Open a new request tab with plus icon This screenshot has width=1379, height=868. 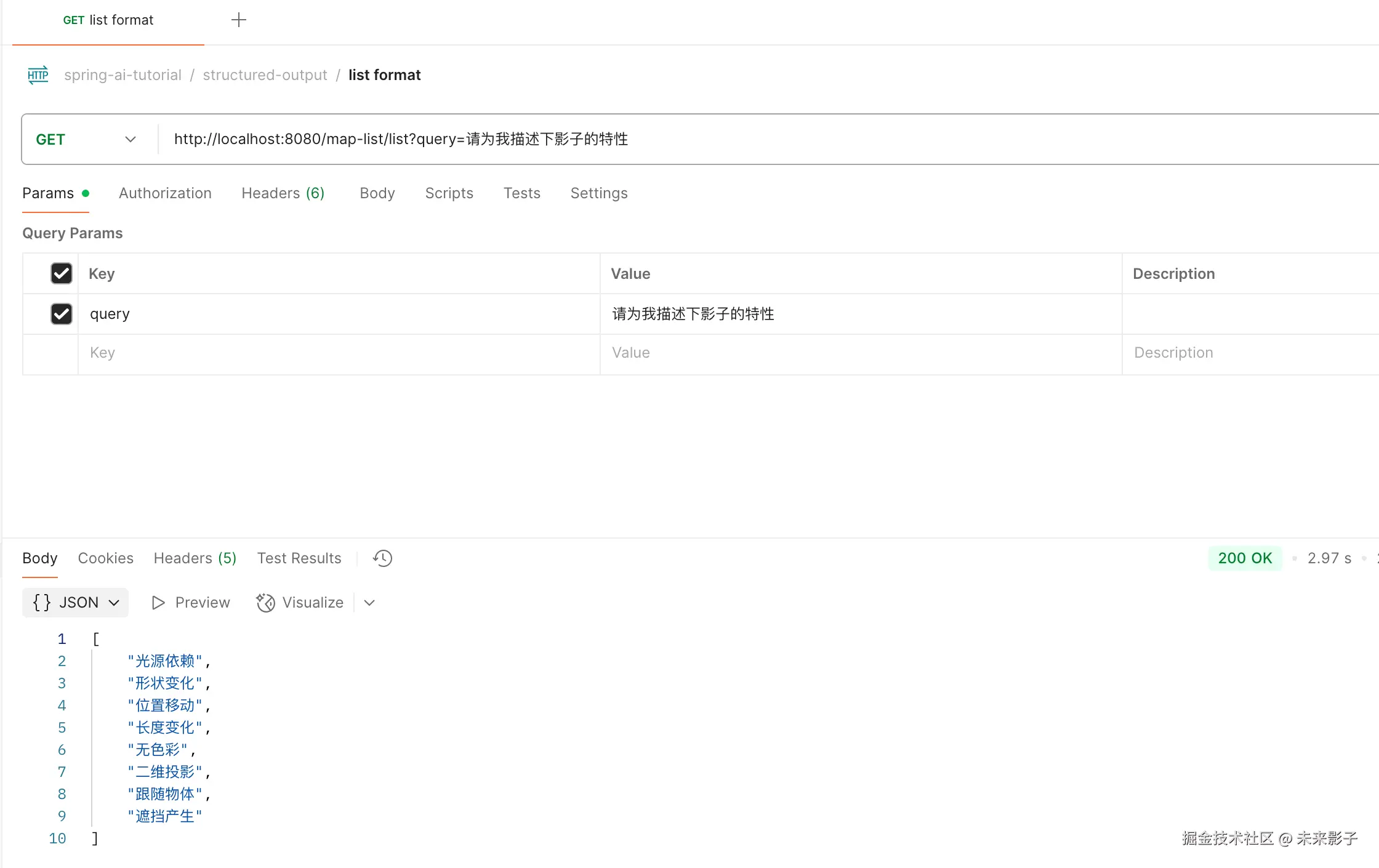pos(239,20)
